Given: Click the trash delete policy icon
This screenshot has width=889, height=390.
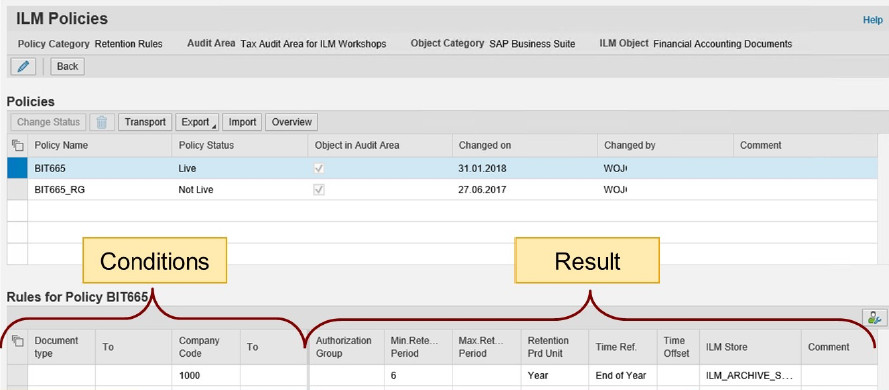Looking at the screenshot, I should point(101,122).
